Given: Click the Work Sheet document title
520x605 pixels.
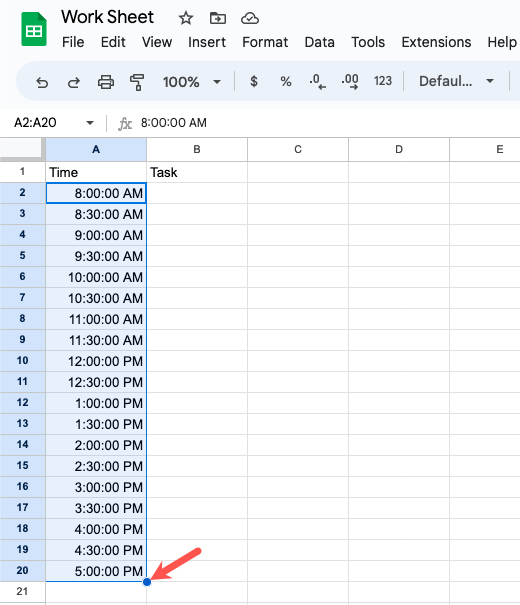Looking at the screenshot, I should (x=107, y=17).
